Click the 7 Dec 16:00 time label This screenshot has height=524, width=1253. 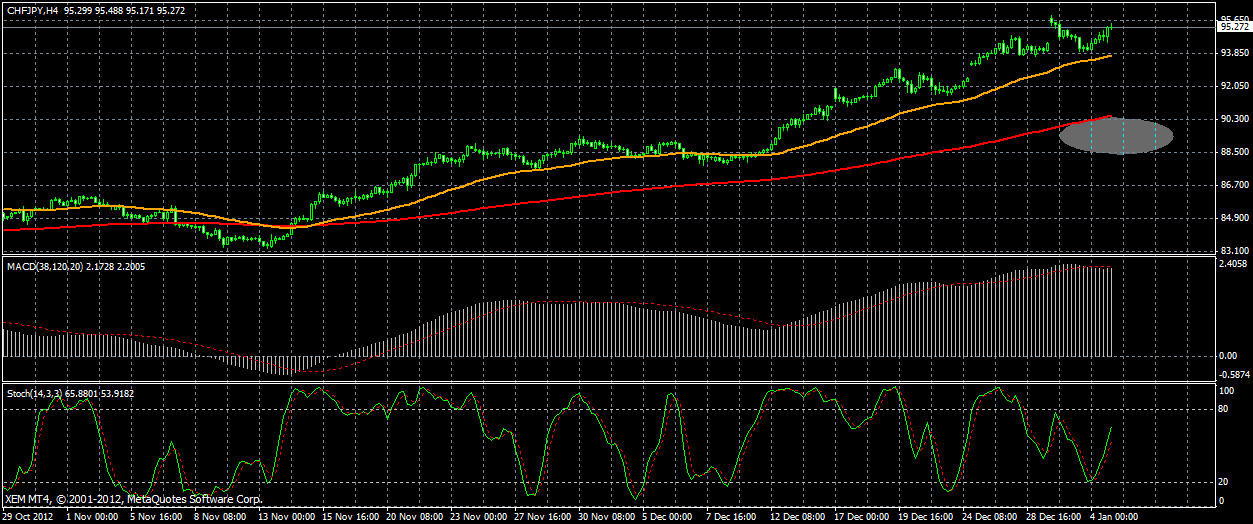732,517
